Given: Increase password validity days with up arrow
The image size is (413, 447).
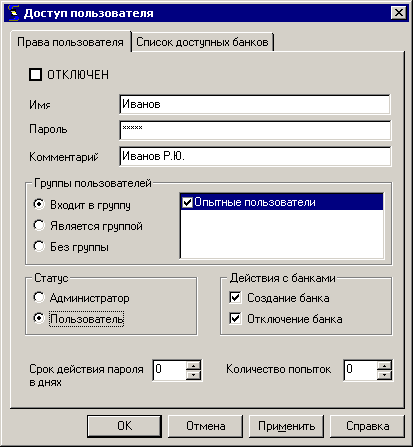Looking at the screenshot, I should (193, 366).
